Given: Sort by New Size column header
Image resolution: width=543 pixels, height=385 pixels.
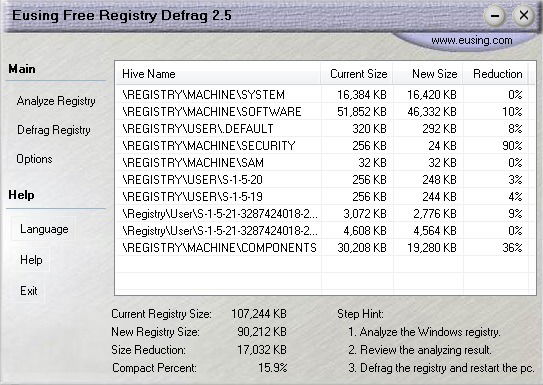Looking at the screenshot, I should pyautogui.click(x=428, y=74).
